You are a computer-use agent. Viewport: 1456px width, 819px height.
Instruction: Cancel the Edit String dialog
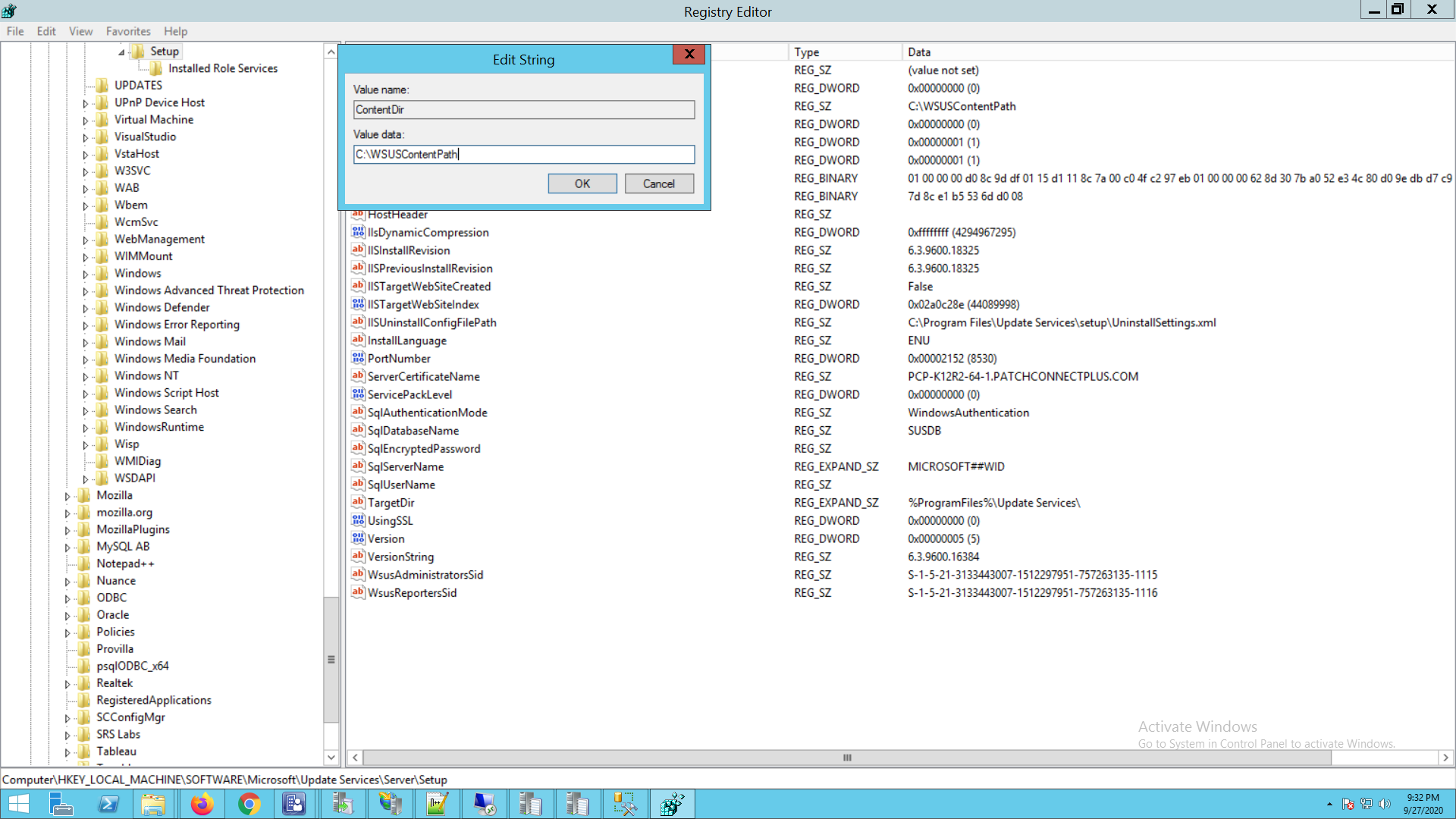click(x=658, y=184)
